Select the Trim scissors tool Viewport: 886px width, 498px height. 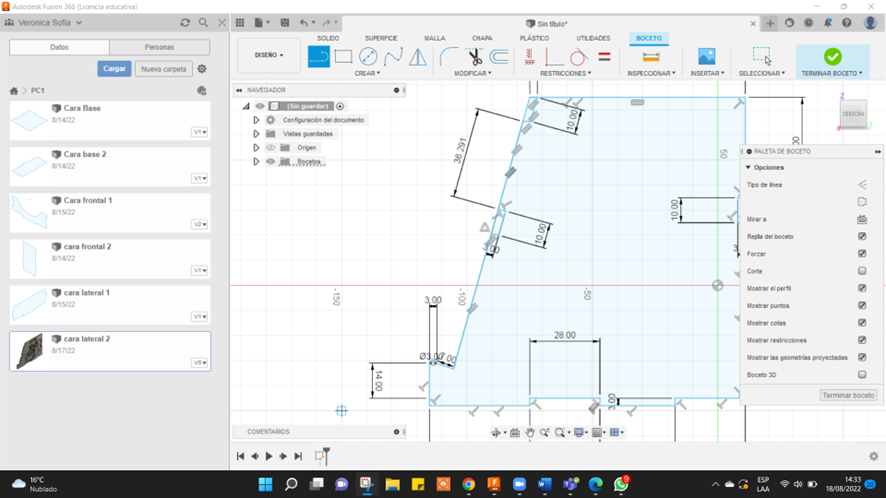click(474, 57)
